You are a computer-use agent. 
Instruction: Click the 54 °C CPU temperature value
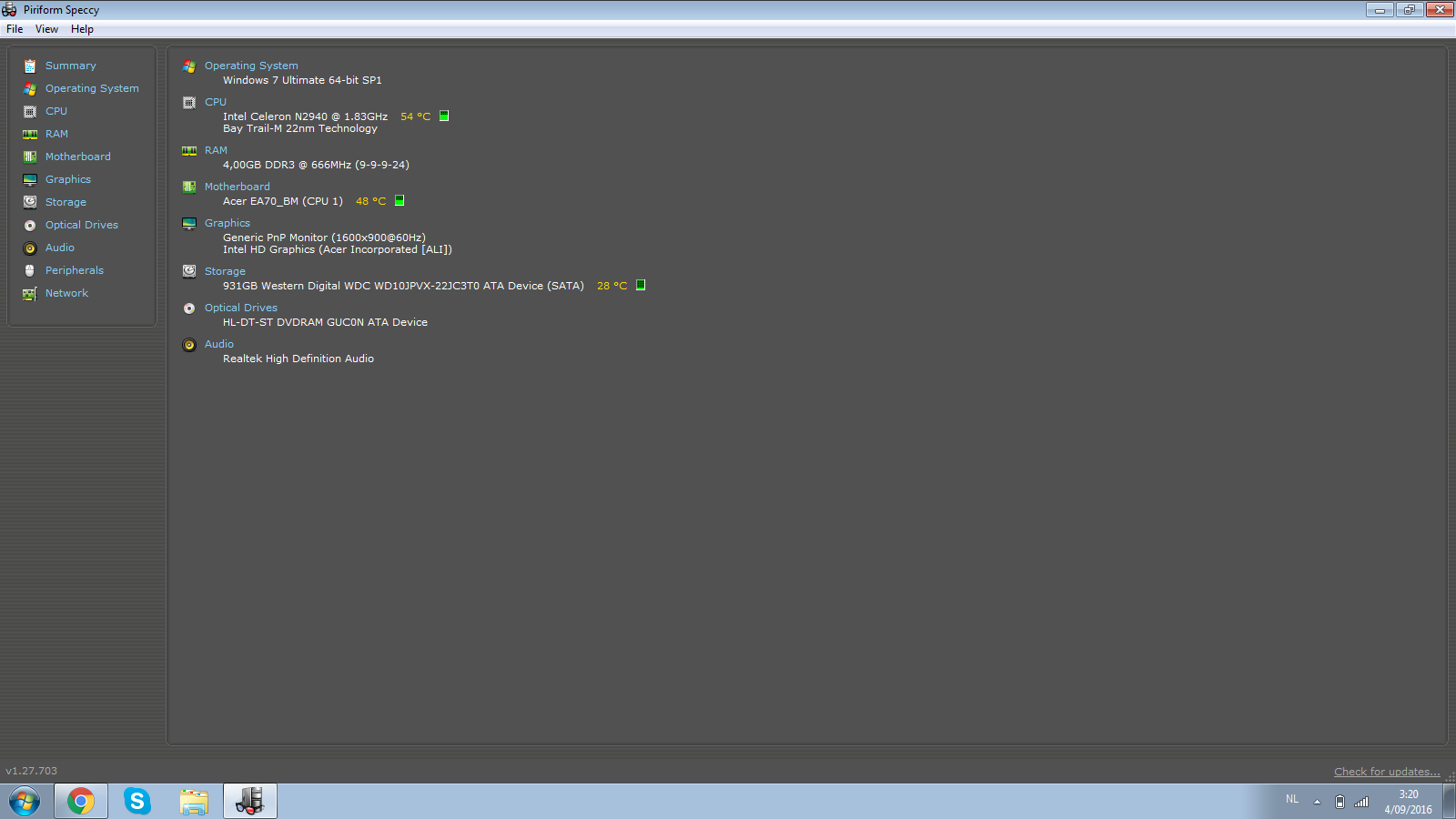pyautogui.click(x=416, y=116)
